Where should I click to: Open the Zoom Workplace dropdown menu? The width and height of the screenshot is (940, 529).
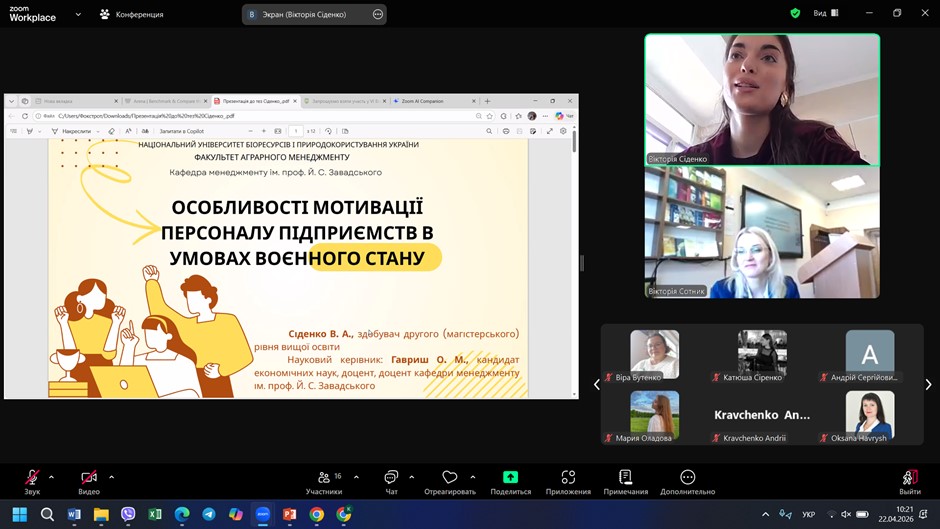click(79, 15)
